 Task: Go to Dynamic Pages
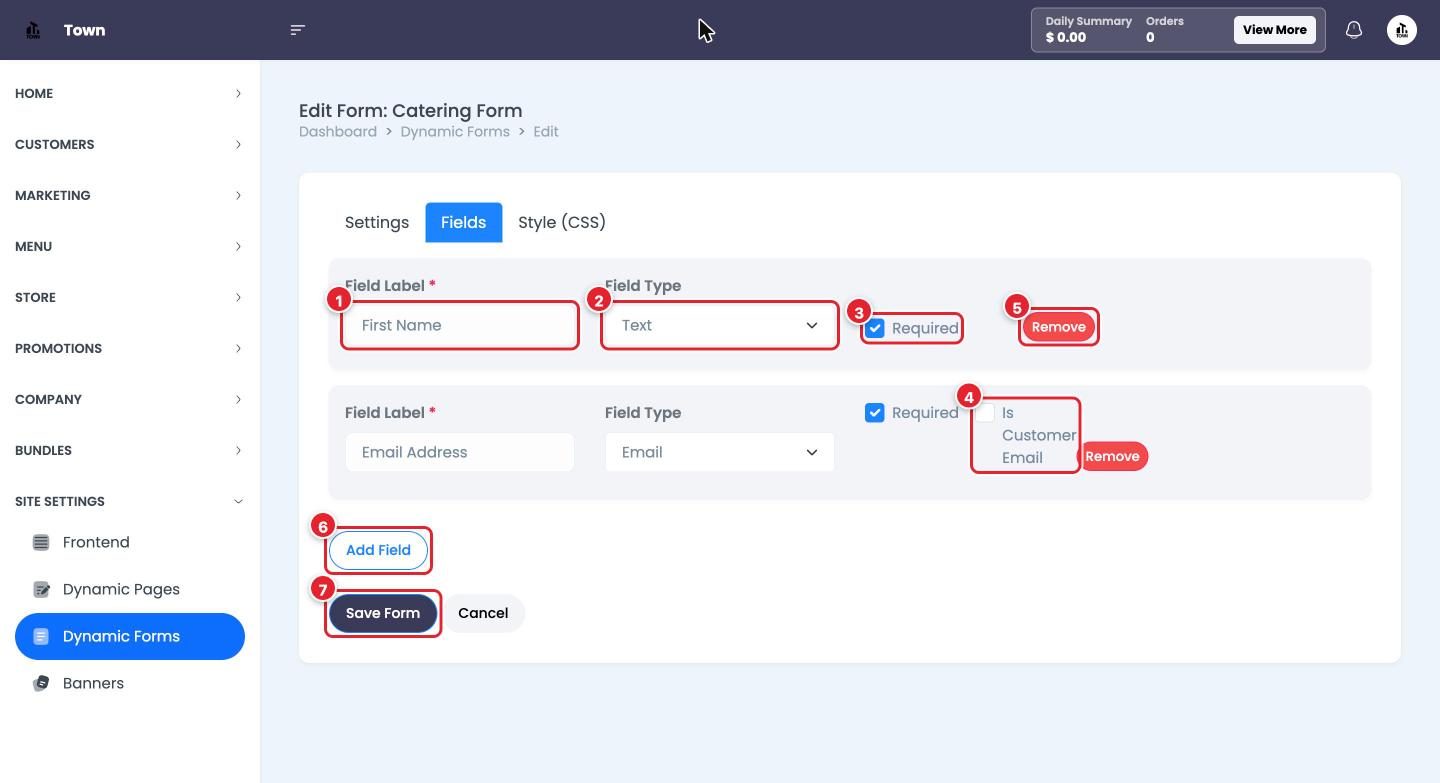tap(130, 589)
